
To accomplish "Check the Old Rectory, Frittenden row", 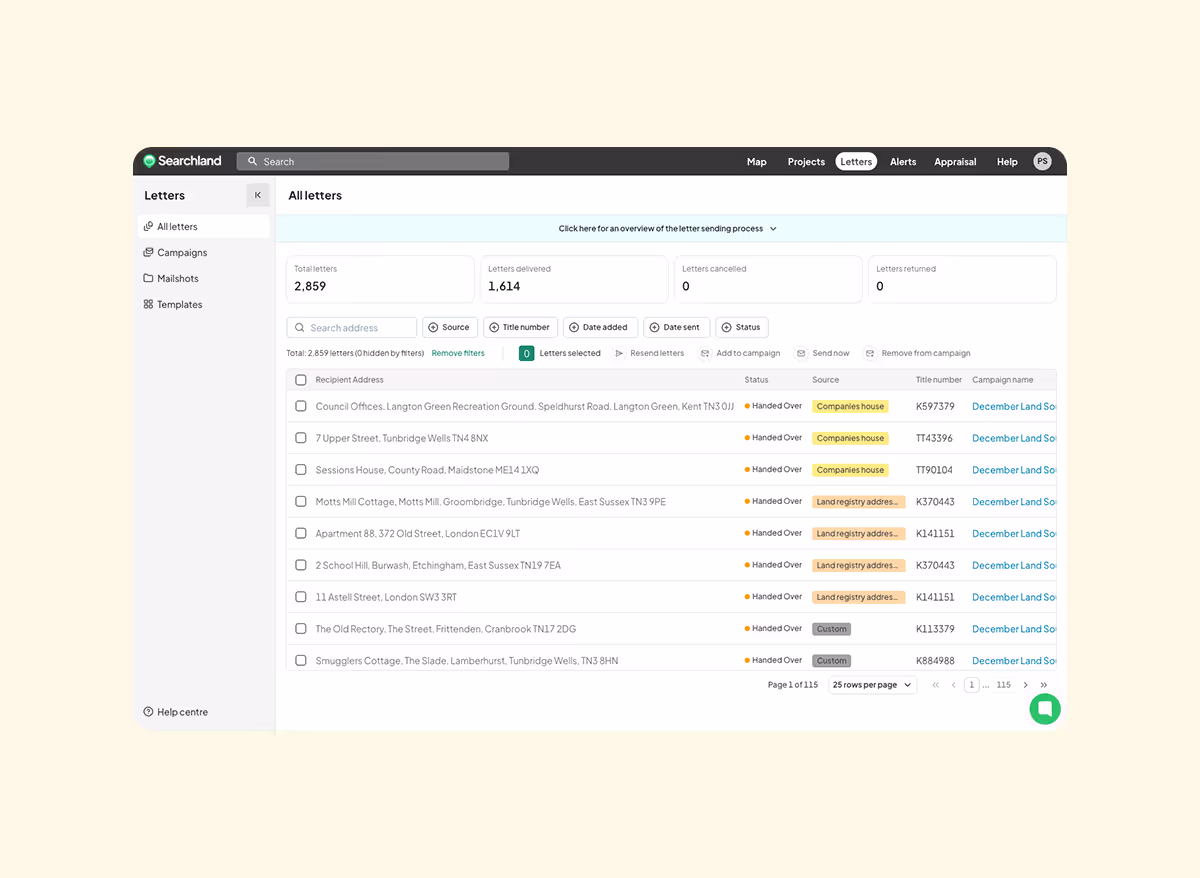I will [x=301, y=629].
